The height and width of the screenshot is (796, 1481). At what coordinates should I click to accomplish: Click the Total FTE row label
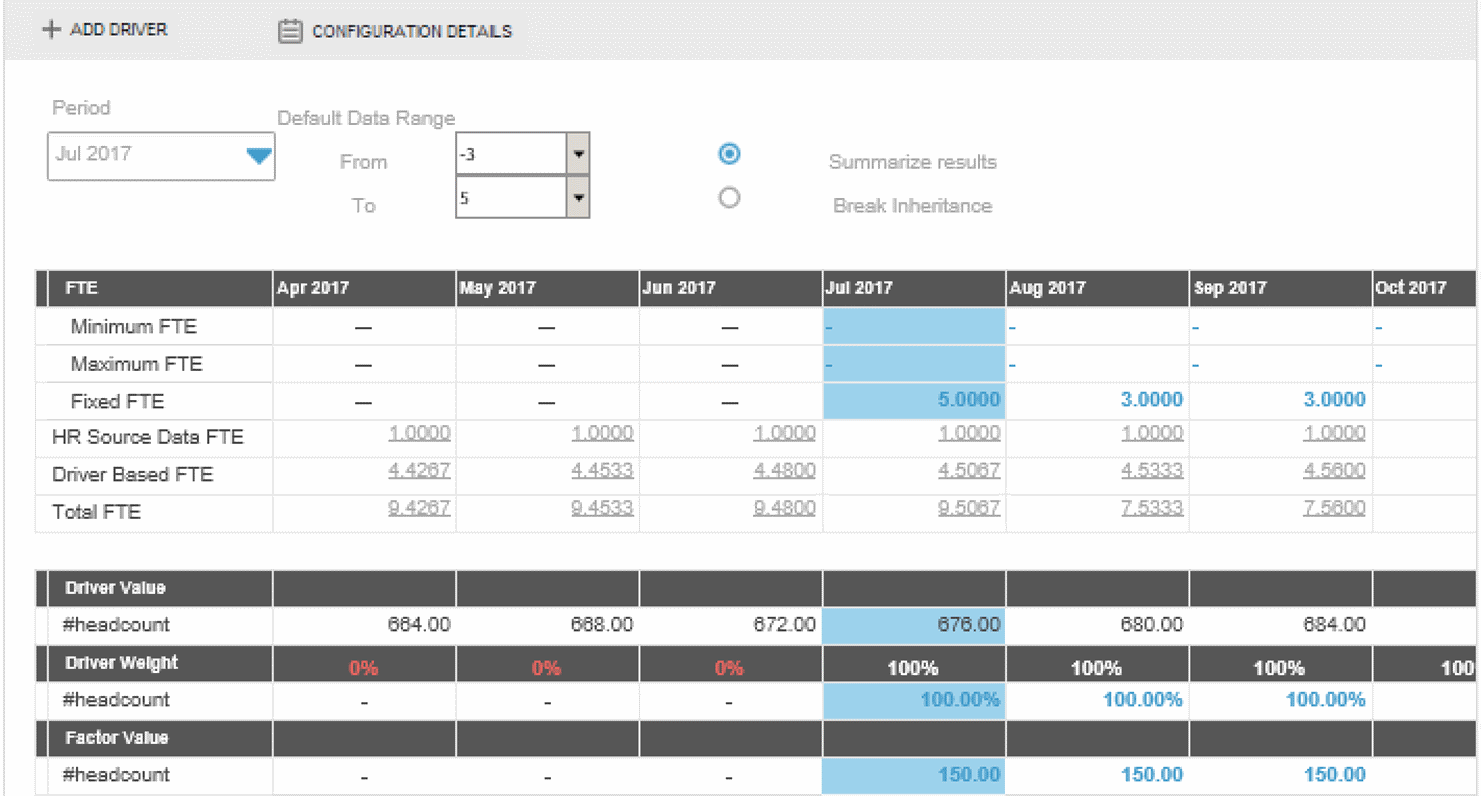(96, 512)
